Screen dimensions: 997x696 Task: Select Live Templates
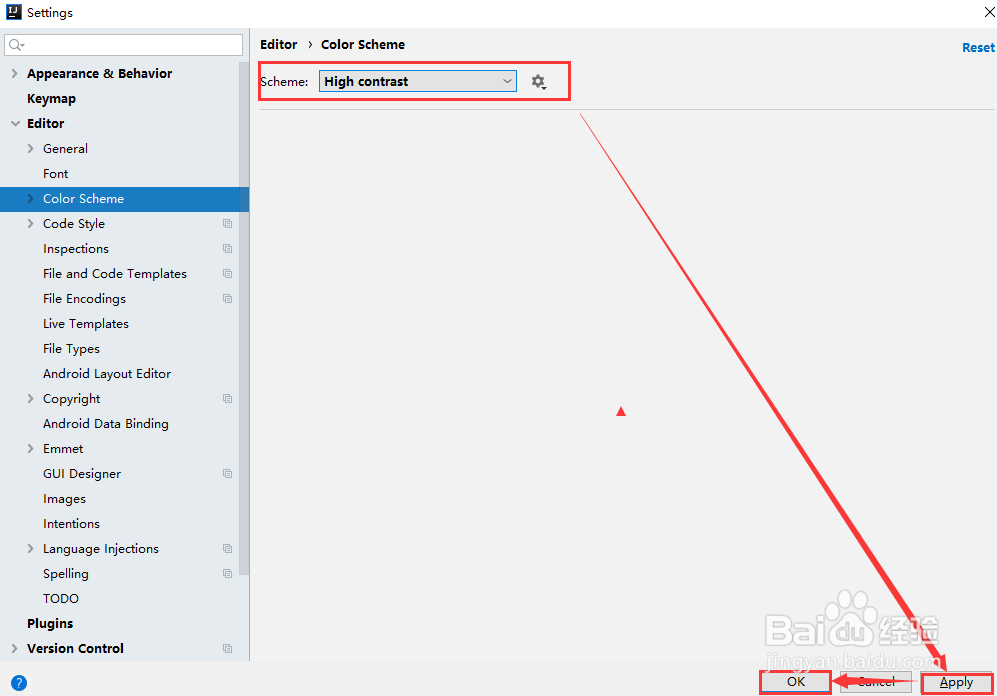[x=86, y=324]
